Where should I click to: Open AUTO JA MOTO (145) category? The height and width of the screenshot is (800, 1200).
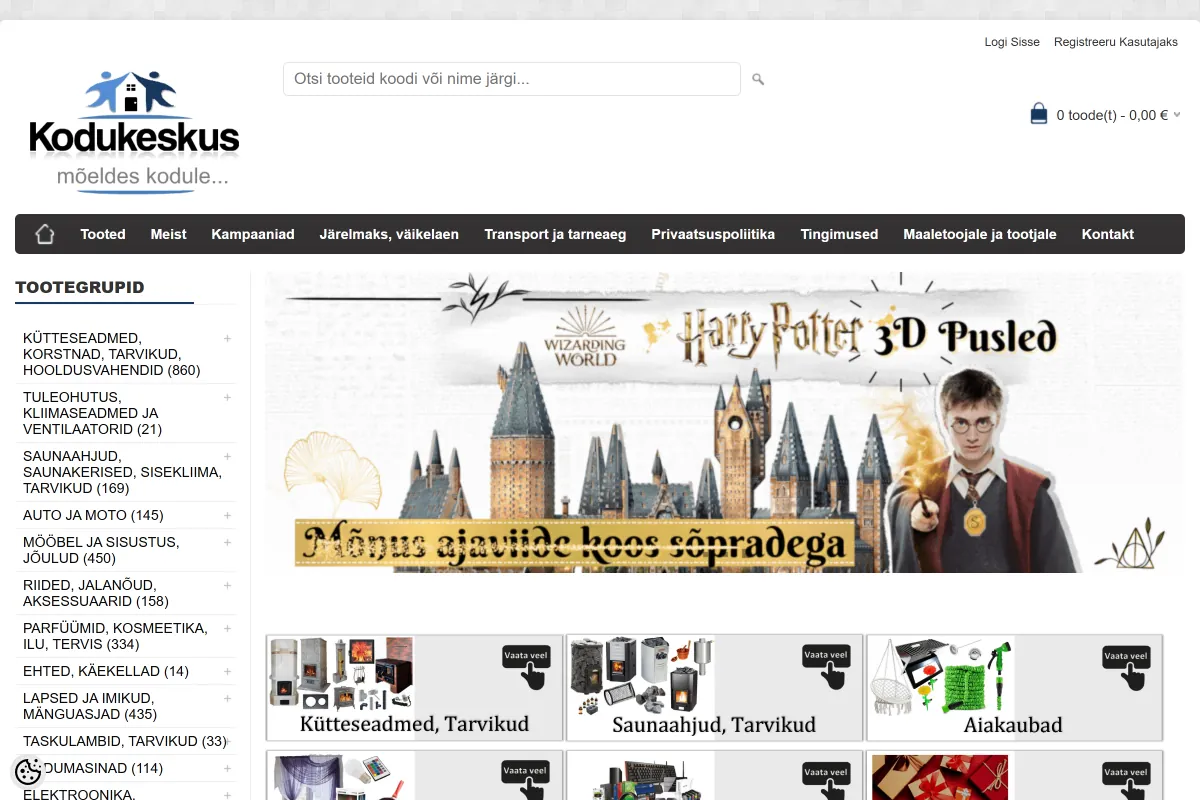93,515
